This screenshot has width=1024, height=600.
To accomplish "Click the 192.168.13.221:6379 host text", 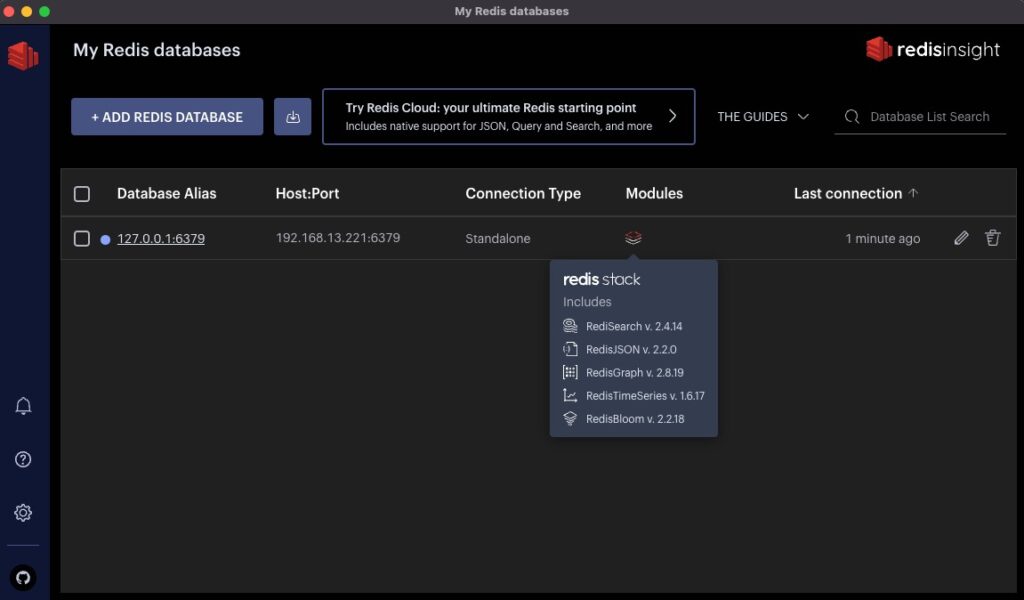I will 338,238.
